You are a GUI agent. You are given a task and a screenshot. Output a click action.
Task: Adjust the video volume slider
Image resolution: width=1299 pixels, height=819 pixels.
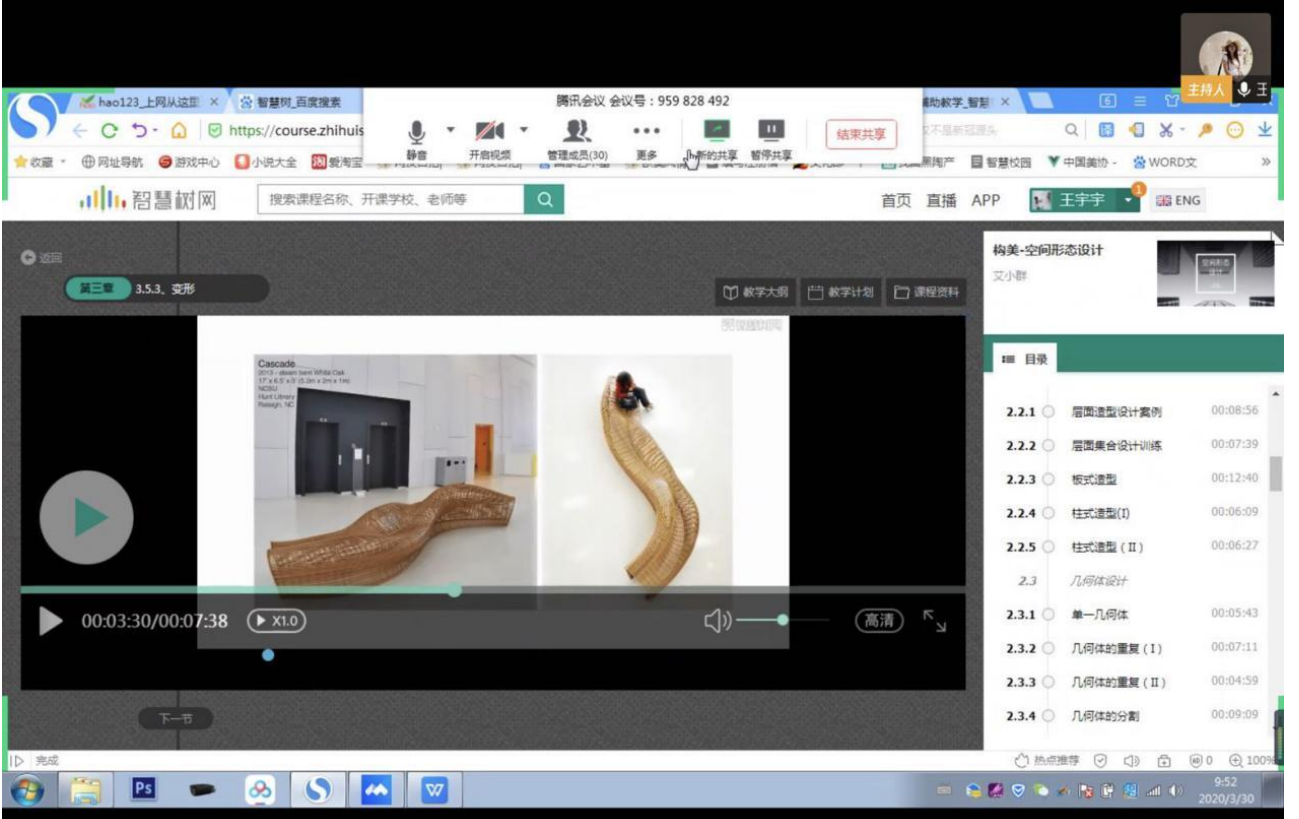tap(782, 620)
